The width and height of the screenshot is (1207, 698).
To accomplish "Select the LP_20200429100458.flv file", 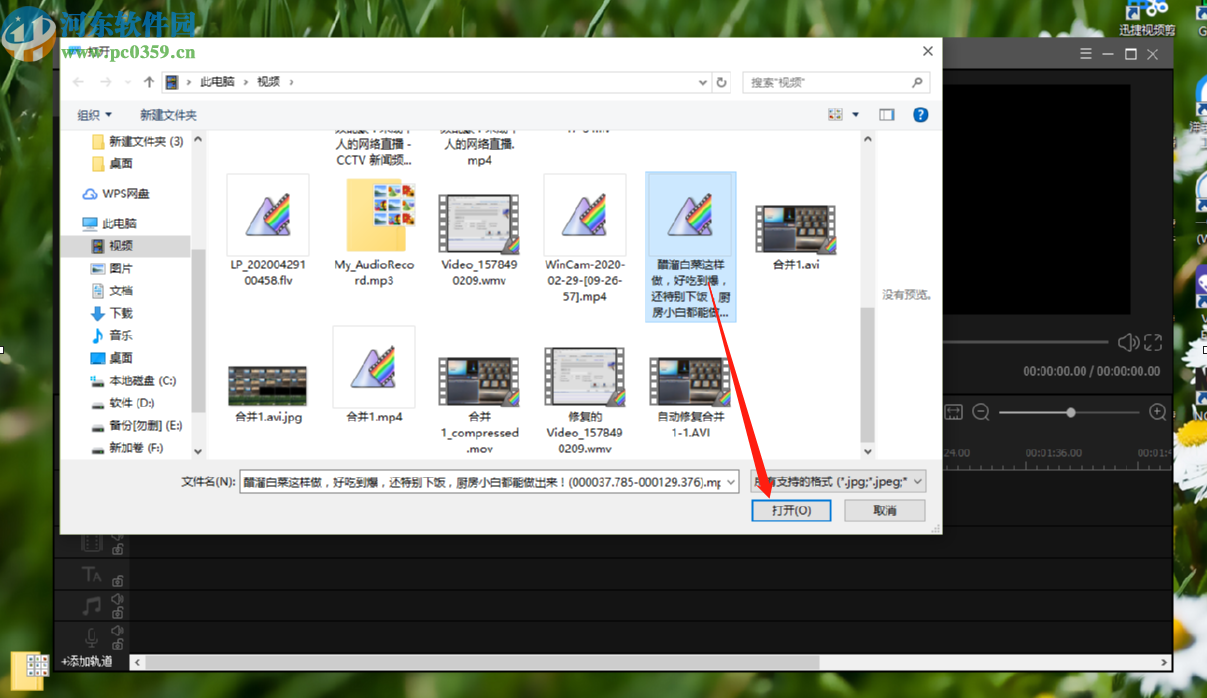I will click(267, 232).
